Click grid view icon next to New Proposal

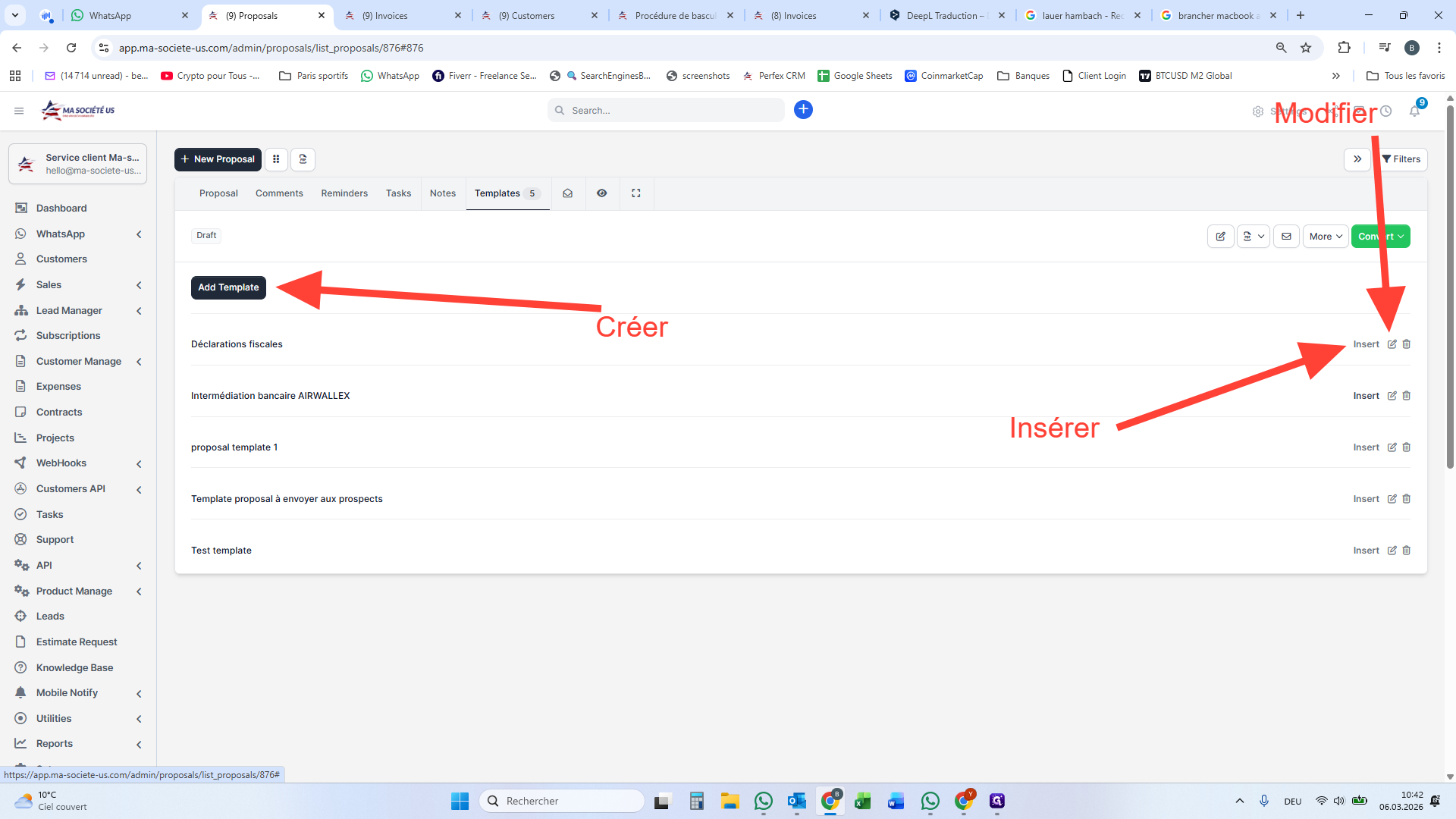coord(276,159)
